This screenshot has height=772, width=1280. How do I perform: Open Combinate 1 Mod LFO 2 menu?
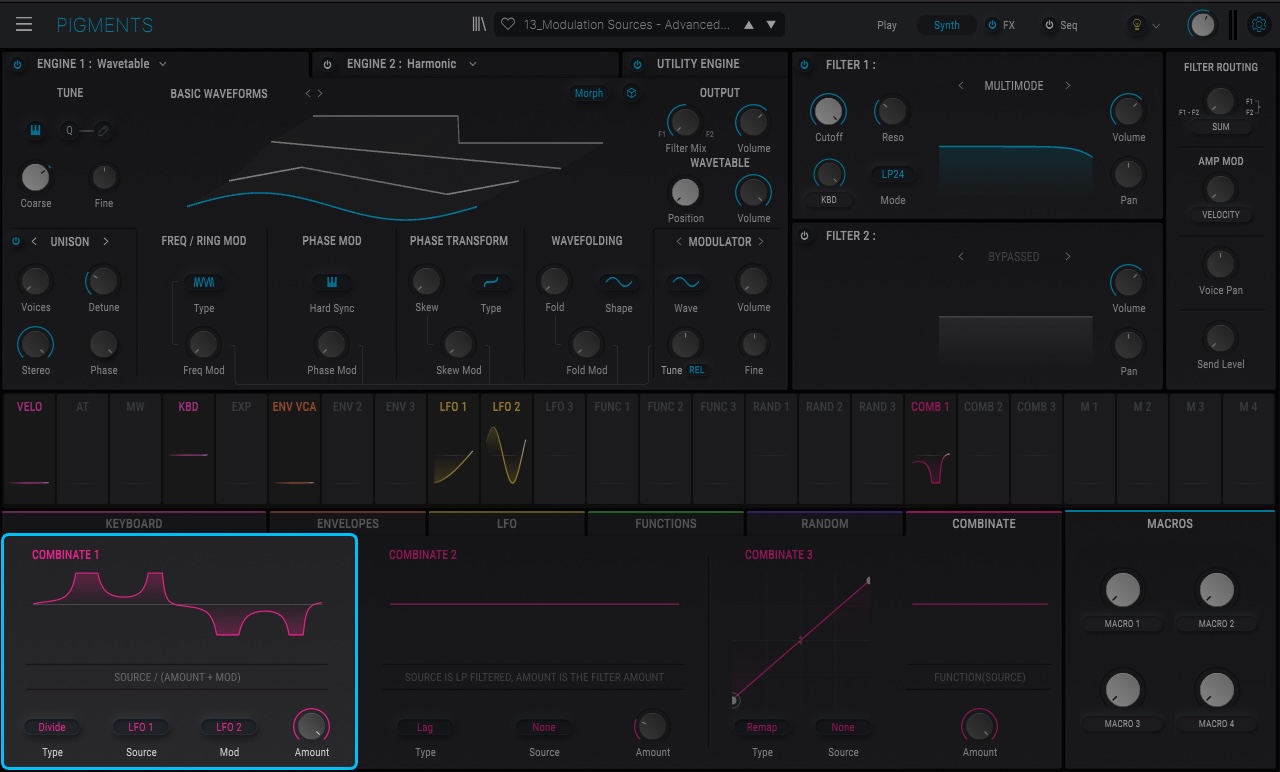coord(229,727)
